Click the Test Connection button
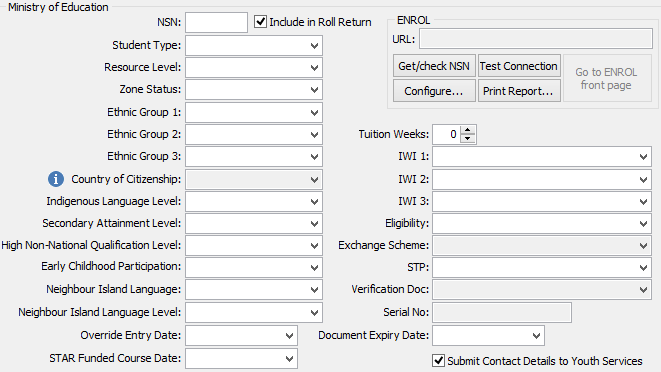Viewport: 661px width, 372px height. point(519,66)
